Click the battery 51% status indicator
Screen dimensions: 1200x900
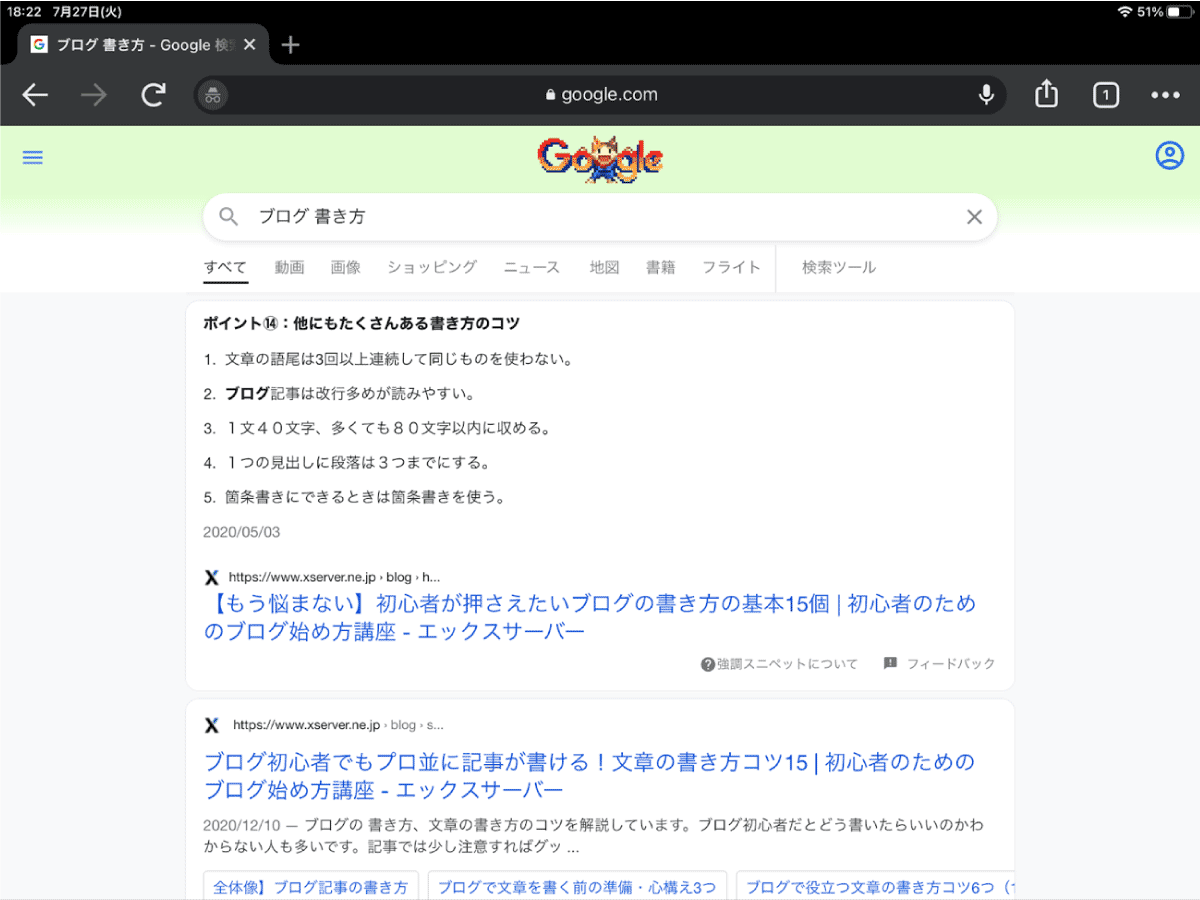coord(1163,12)
